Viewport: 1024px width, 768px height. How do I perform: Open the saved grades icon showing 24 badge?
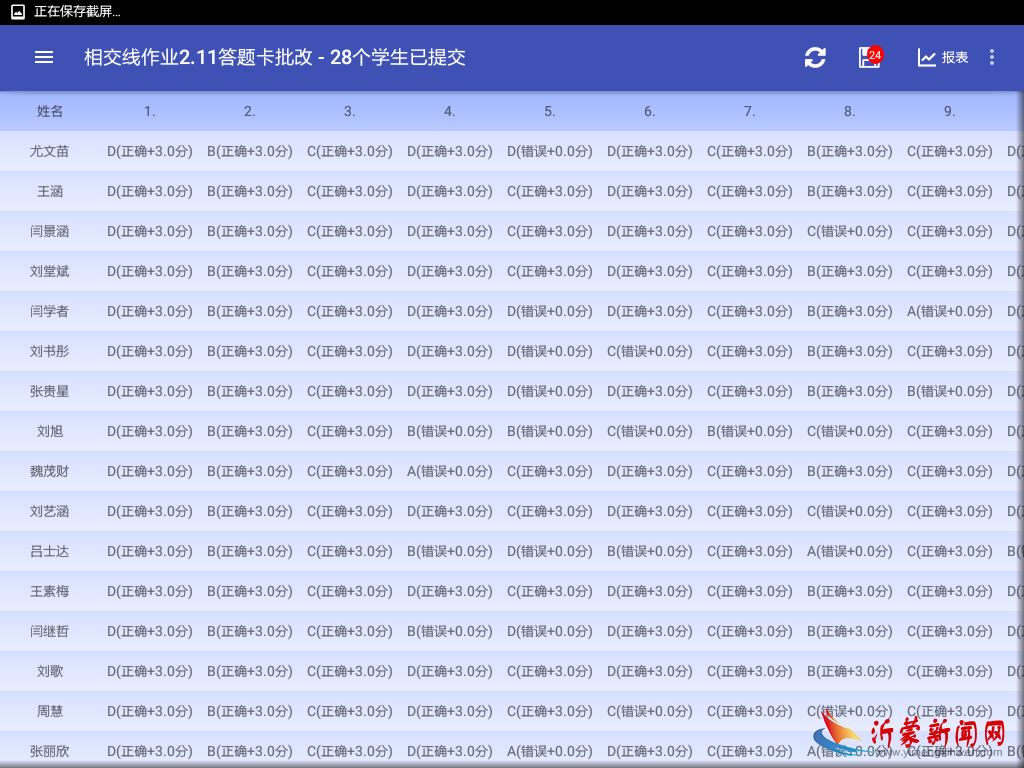(x=869, y=58)
